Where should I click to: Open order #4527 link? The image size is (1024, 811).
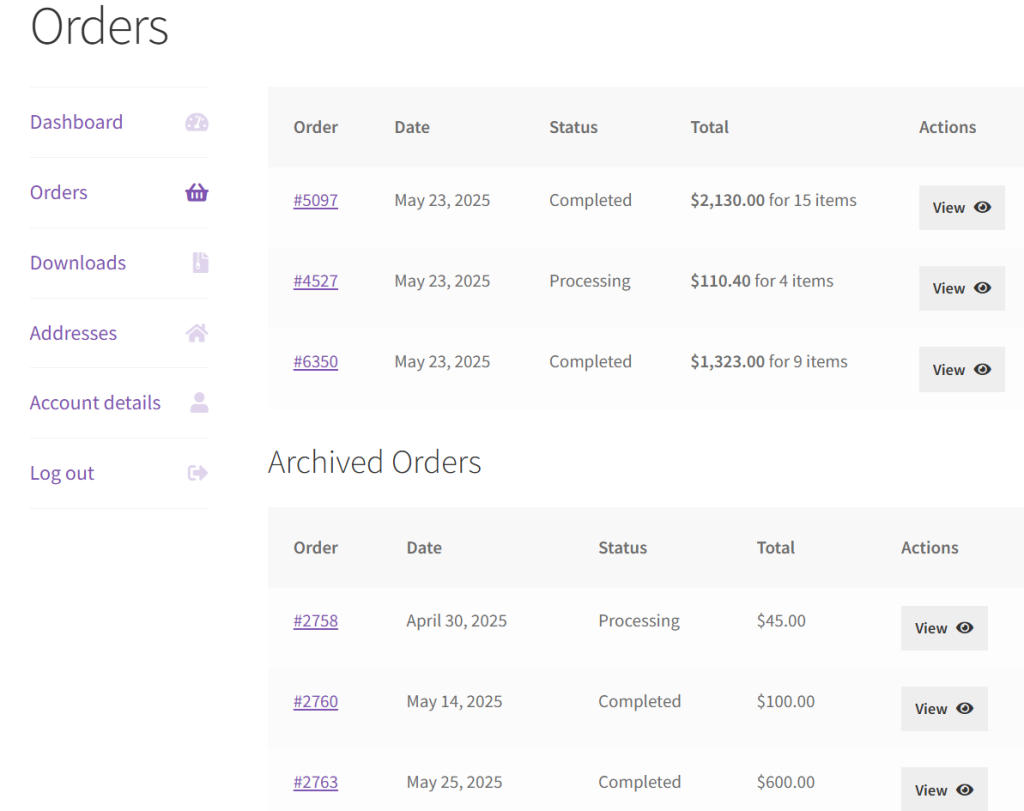pos(315,281)
